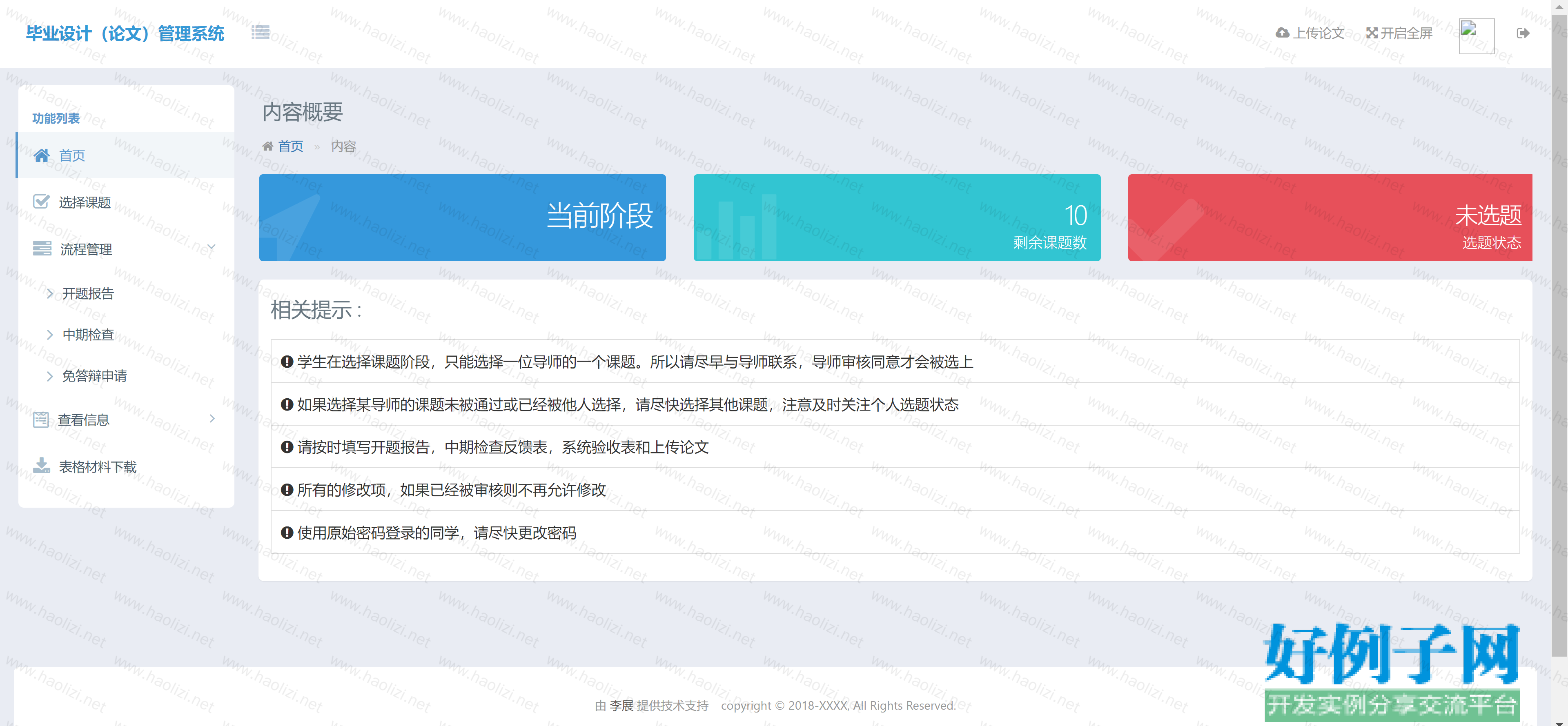This screenshot has height=726, width=1568.
Task: Click the home icon in sidebar
Action: pos(41,156)
